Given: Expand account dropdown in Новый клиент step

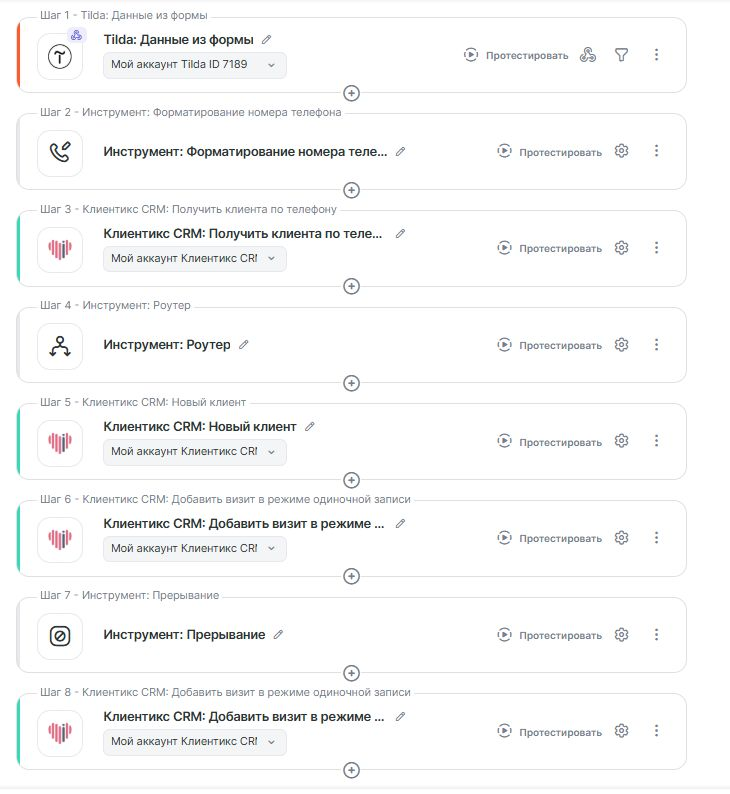Looking at the screenshot, I should tap(194, 452).
